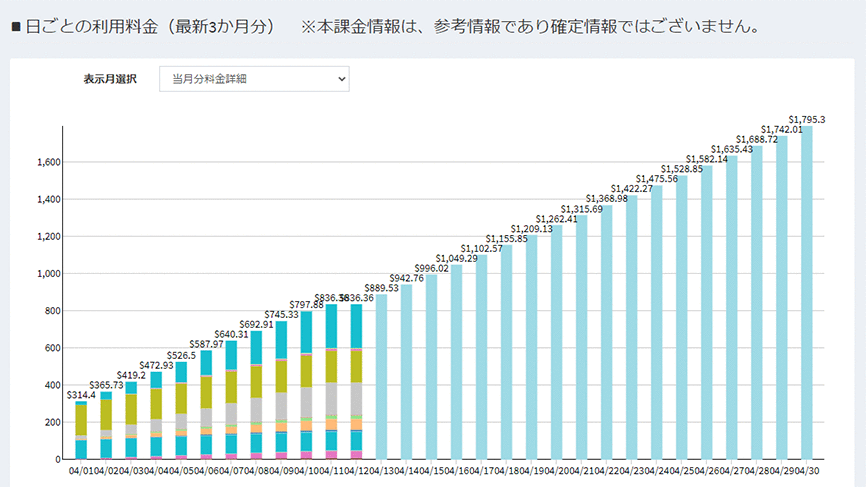
Task: Click the forecast bar labeled $1,422.27
Action: coord(631,327)
